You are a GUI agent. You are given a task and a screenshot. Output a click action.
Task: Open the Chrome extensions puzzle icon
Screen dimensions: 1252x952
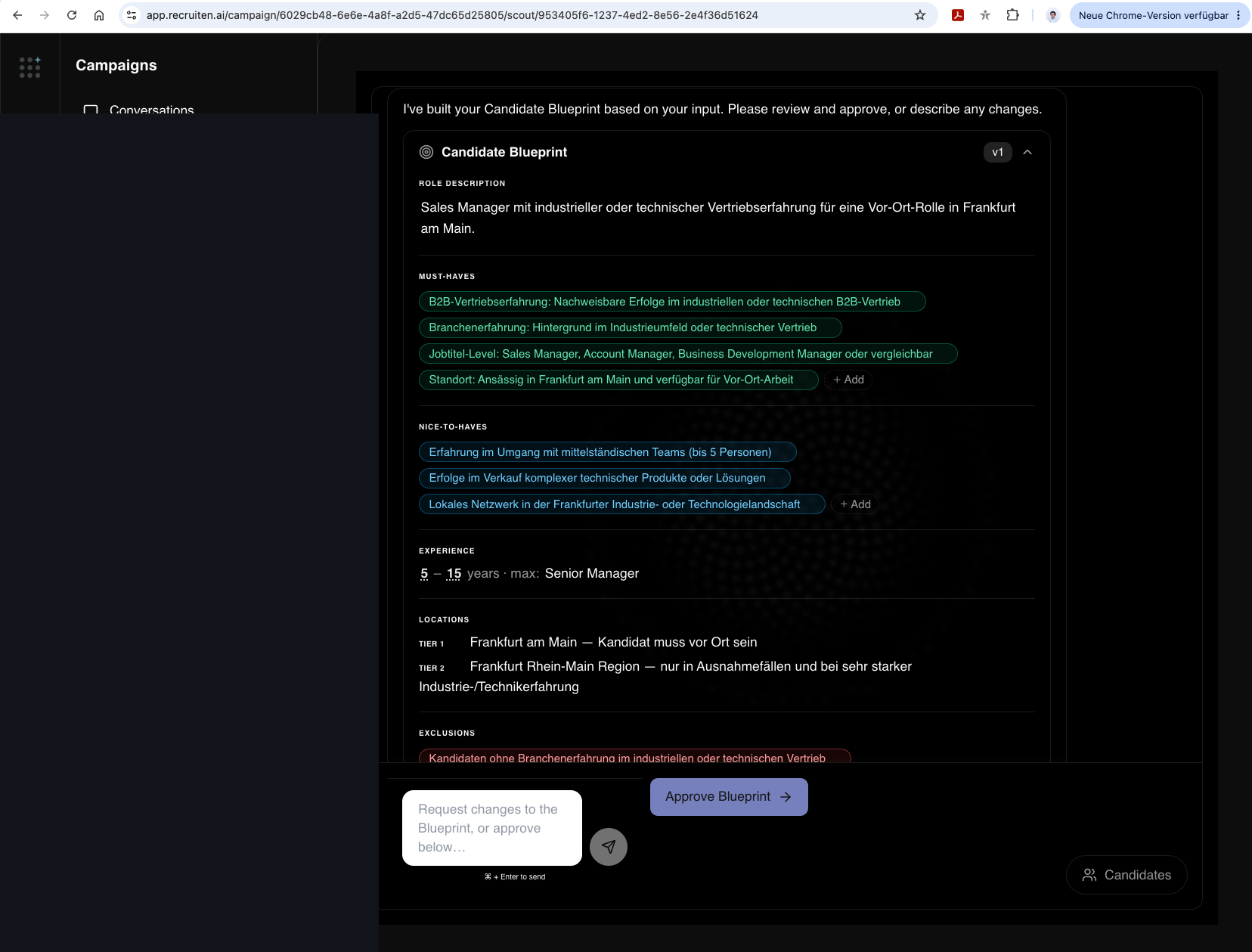1012,15
